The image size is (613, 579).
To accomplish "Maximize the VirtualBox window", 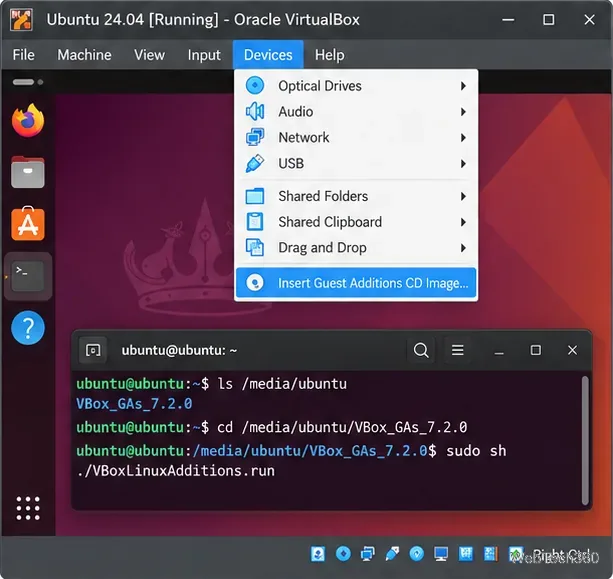I will 548,20.
